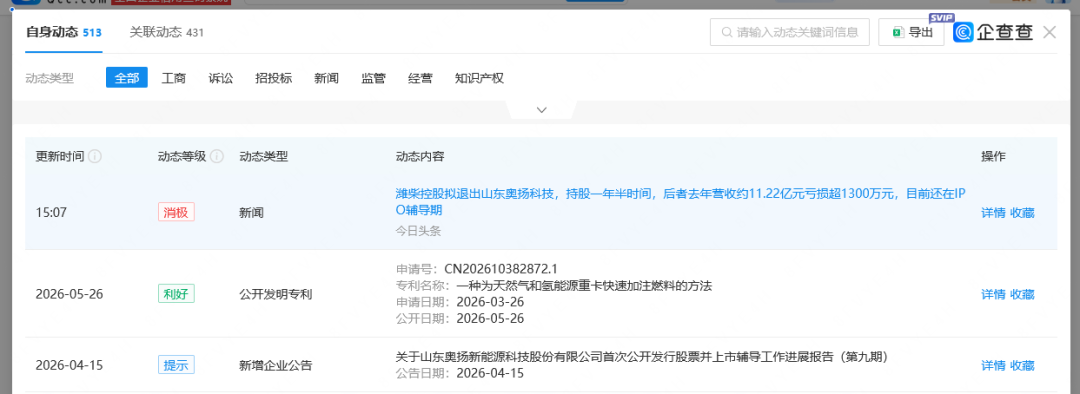Click the 动态内容 column header
Image resolution: width=1080 pixels, height=394 pixels.
(420, 156)
